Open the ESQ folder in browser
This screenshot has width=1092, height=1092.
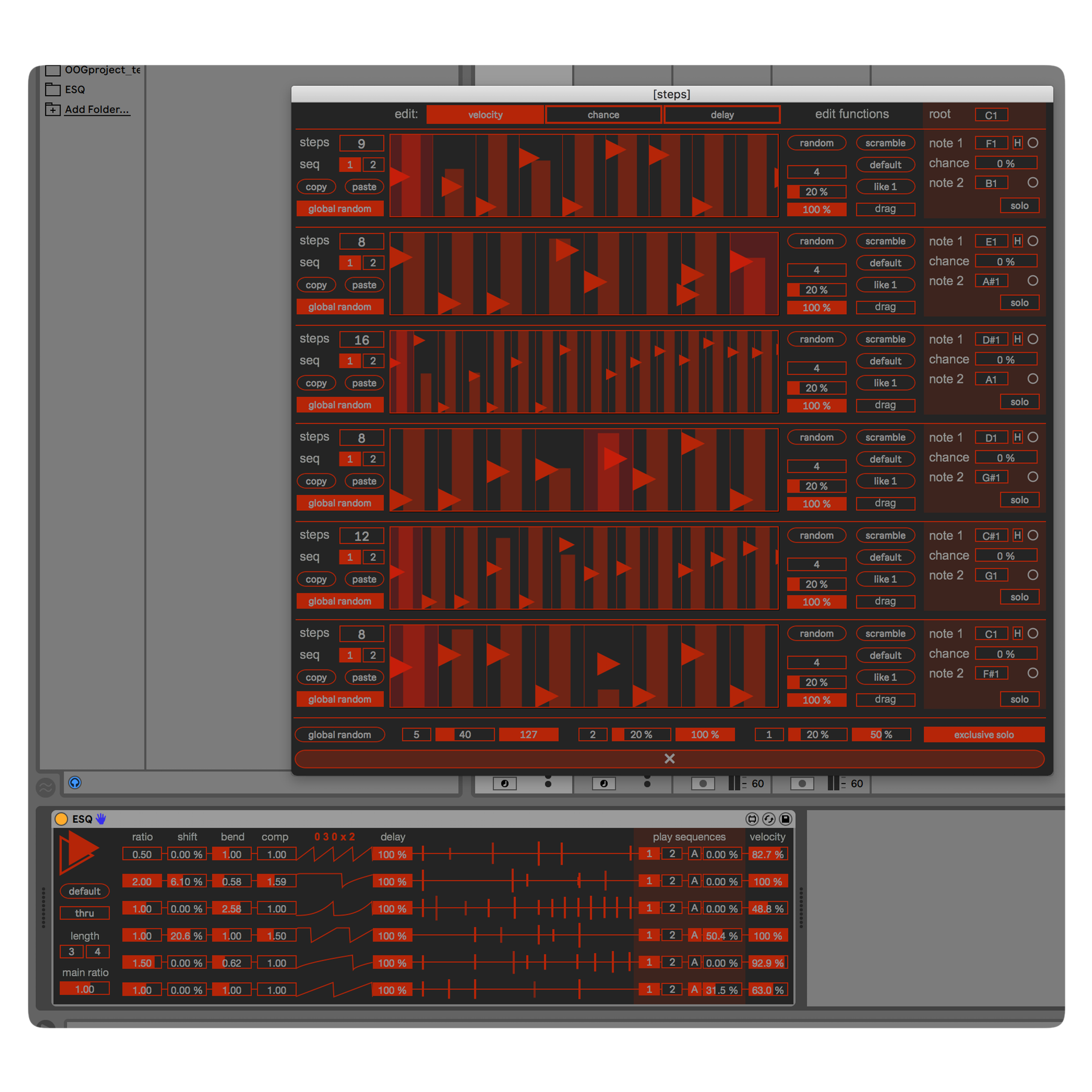click(x=75, y=90)
